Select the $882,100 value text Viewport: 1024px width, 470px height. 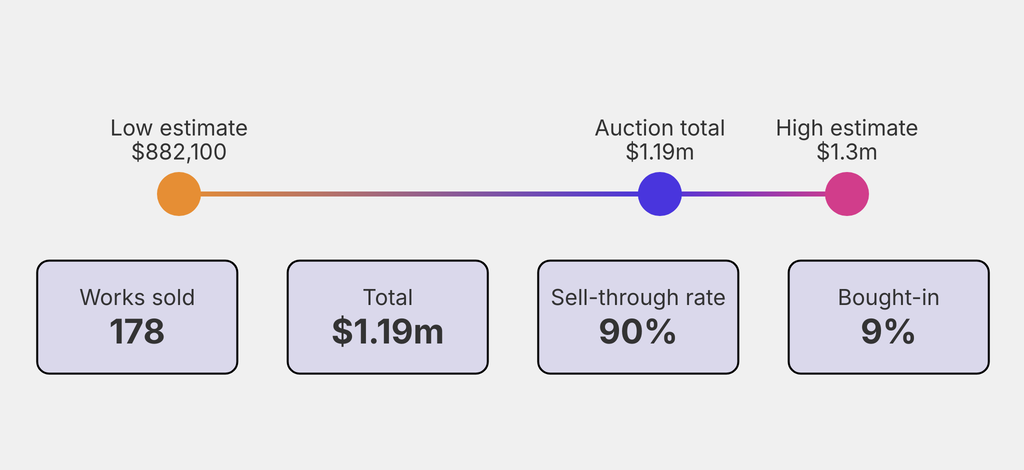[179, 152]
